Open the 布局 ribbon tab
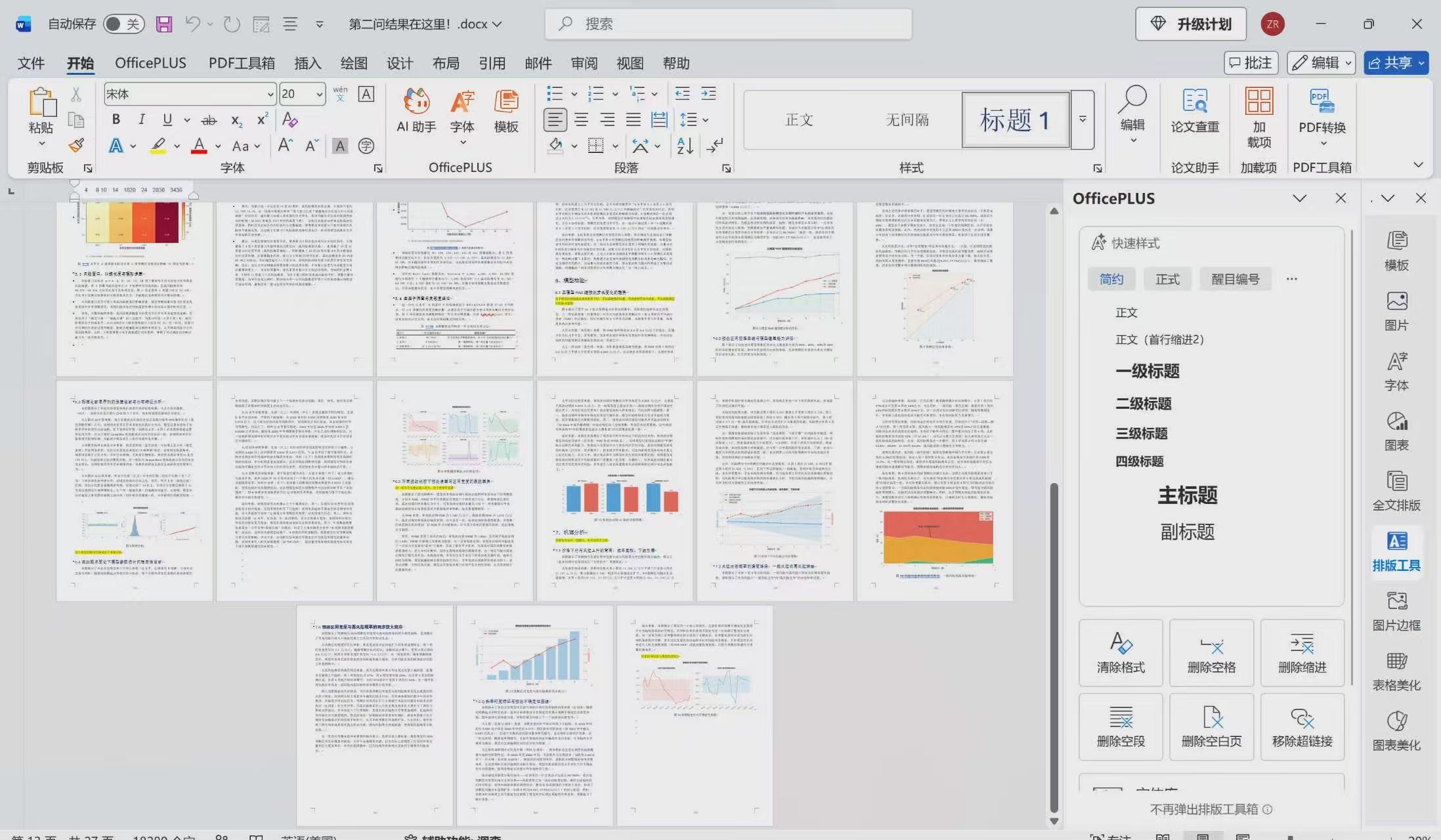Screen dimensions: 1441x840 pos(446,63)
